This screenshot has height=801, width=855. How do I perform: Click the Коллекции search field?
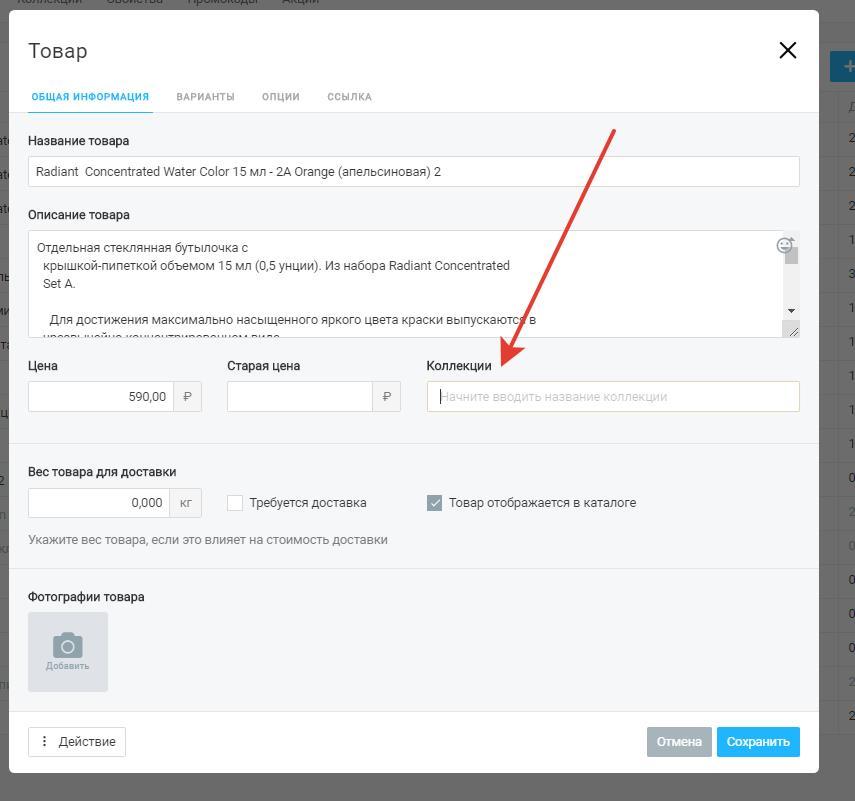point(613,396)
